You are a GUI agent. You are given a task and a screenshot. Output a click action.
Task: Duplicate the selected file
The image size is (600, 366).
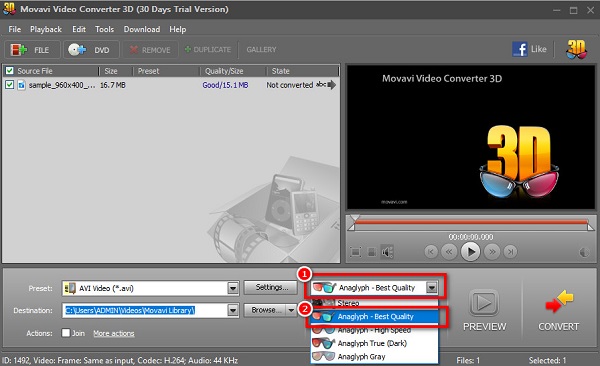pyautogui.click(x=208, y=50)
